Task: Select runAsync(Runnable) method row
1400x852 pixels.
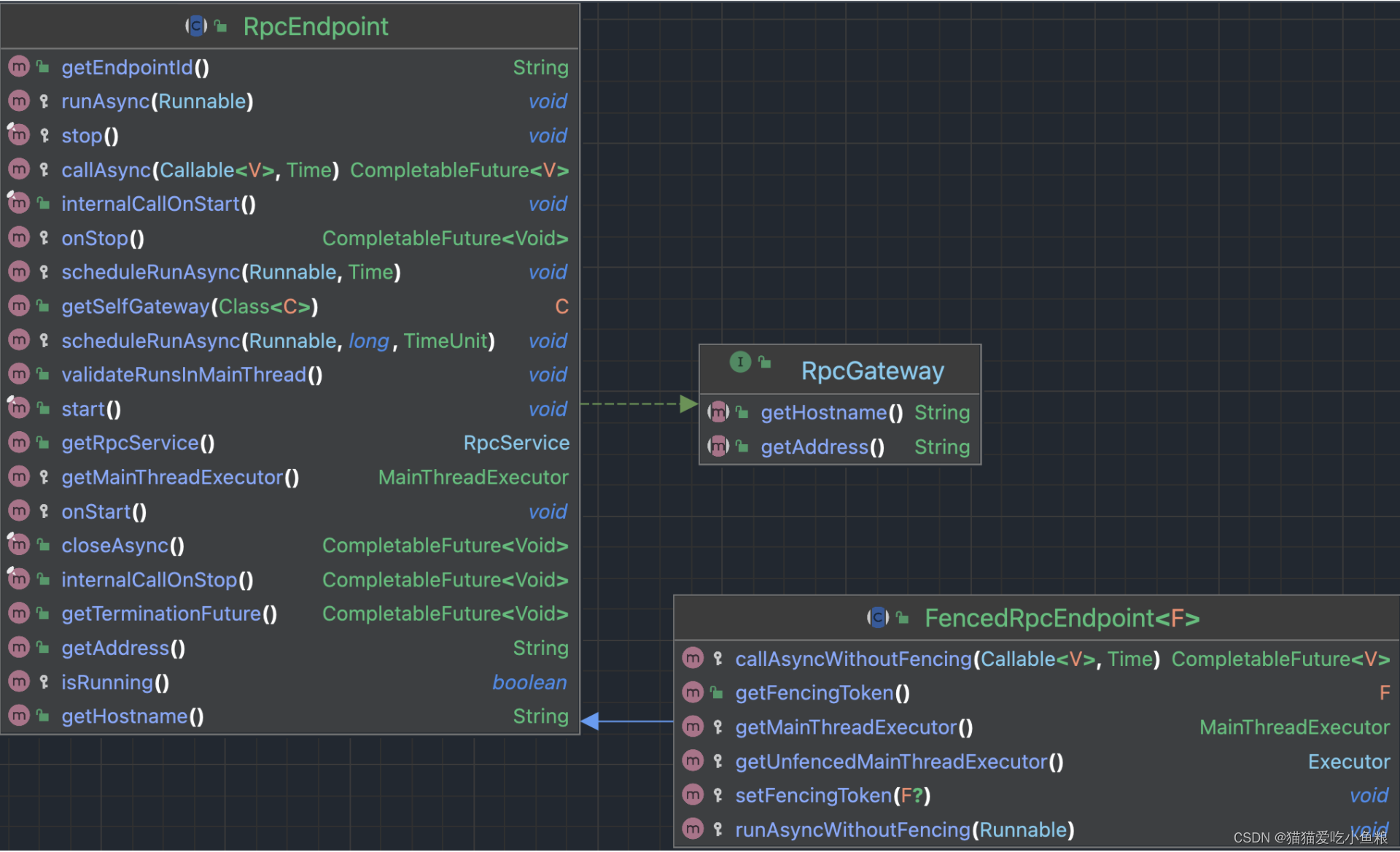Action: (x=289, y=101)
